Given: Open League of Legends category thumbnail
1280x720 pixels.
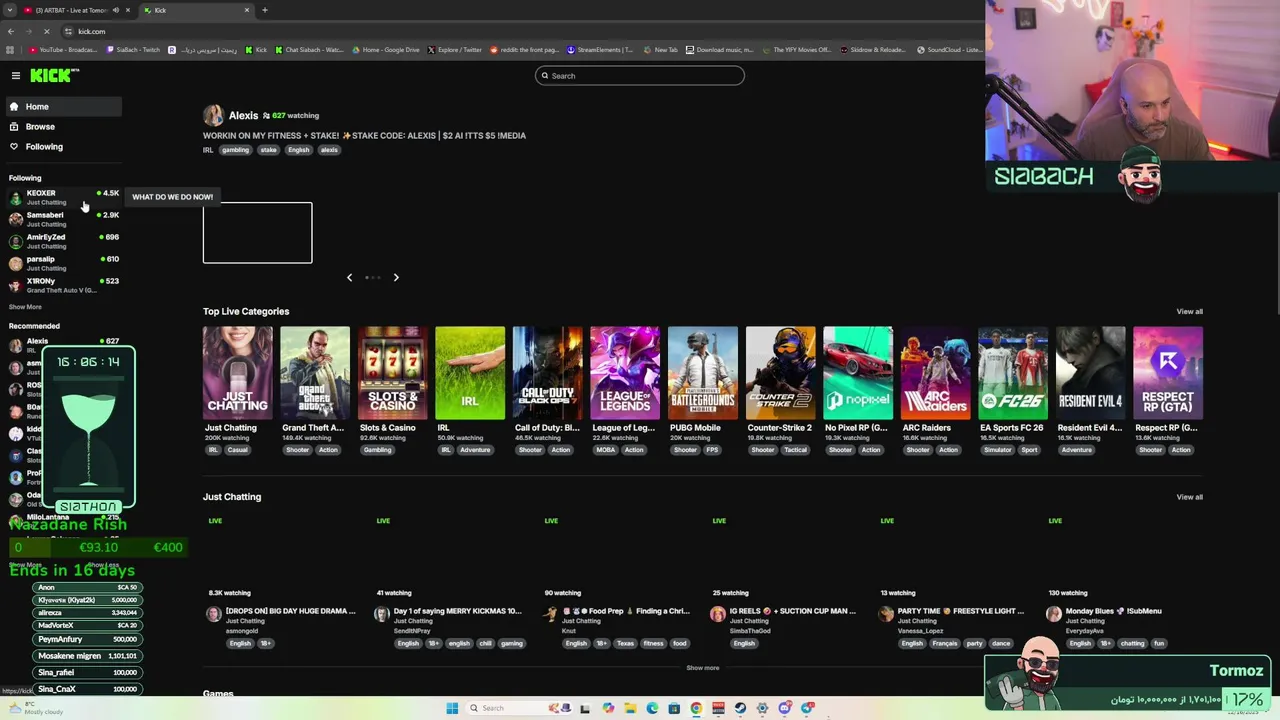Looking at the screenshot, I should 625,373.
